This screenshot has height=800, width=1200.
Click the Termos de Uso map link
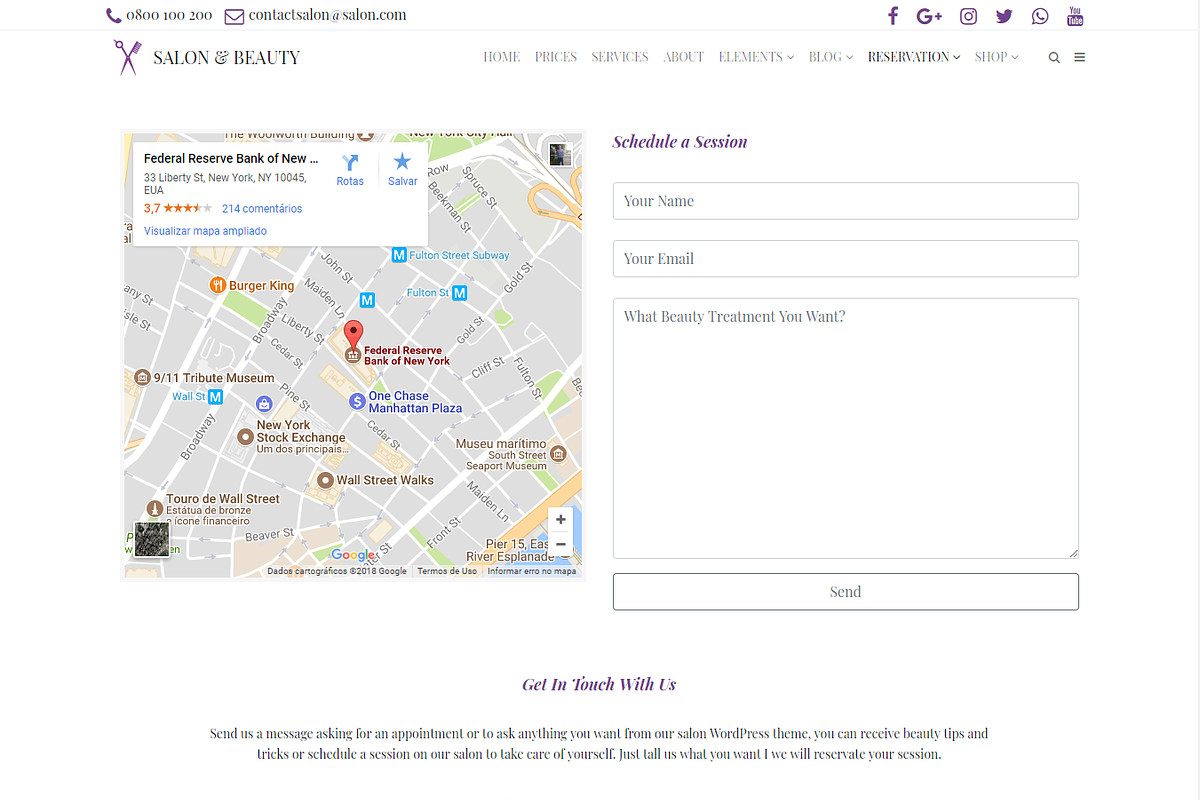click(447, 571)
